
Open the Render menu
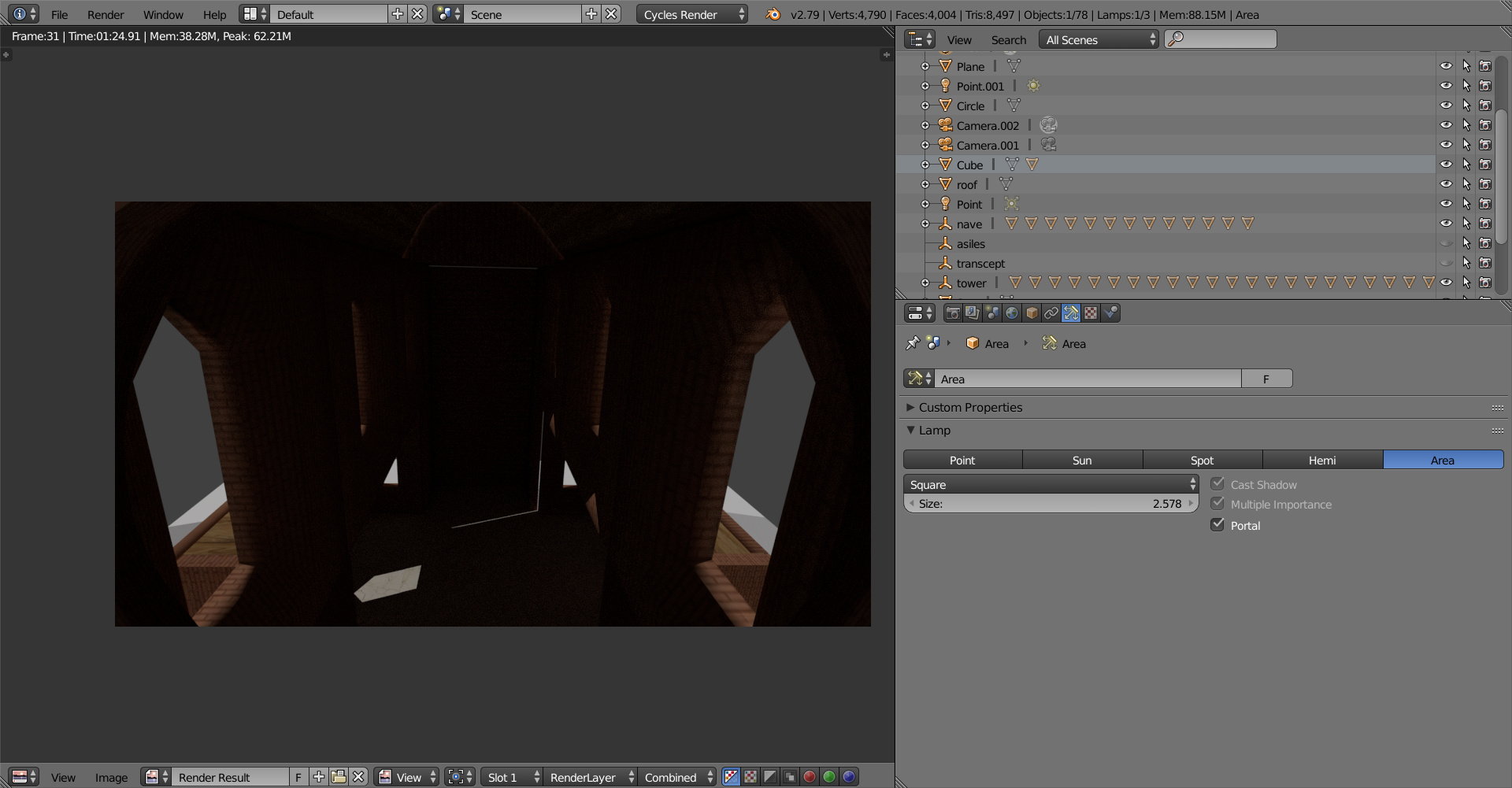[106, 14]
